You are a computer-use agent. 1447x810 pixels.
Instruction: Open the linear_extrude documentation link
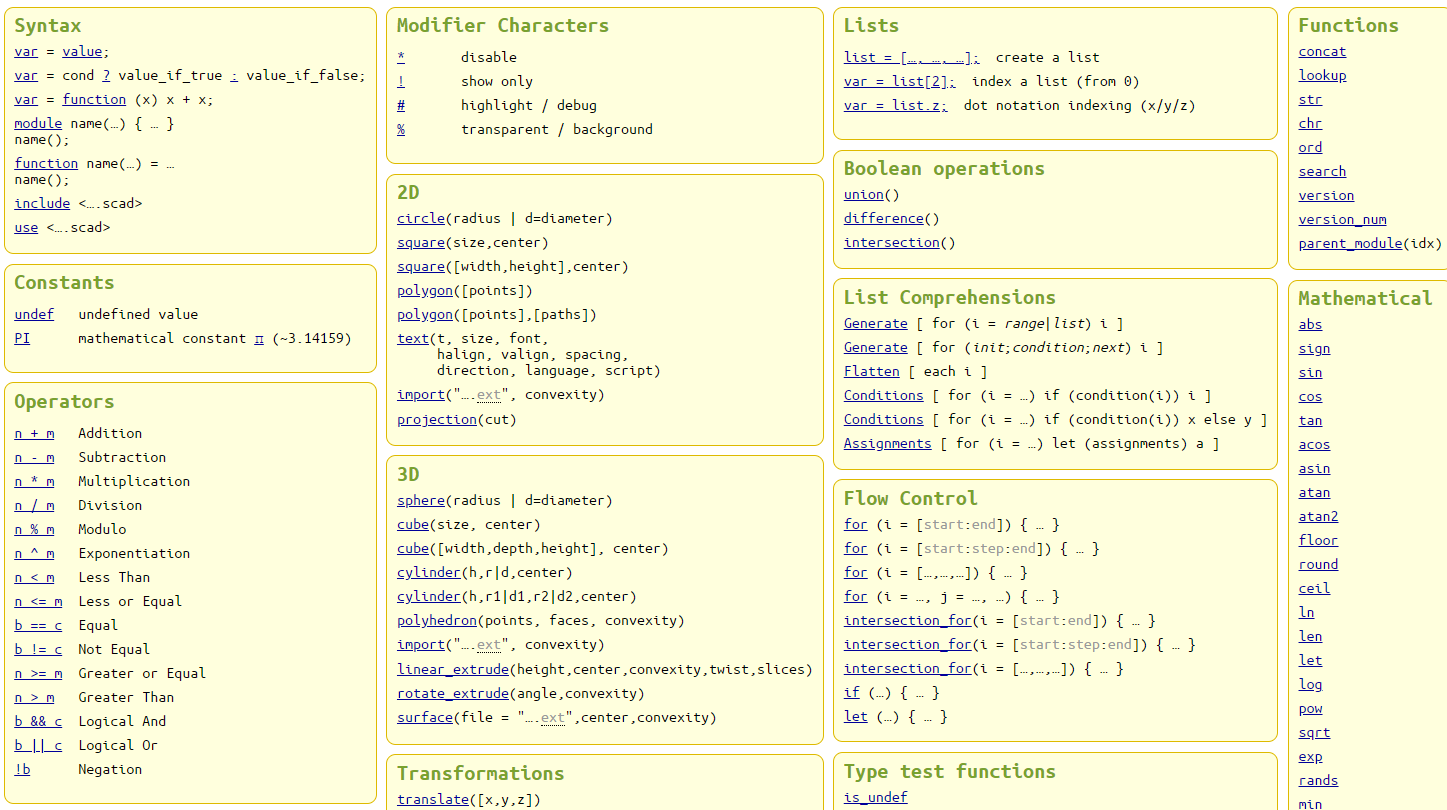click(x=452, y=670)
